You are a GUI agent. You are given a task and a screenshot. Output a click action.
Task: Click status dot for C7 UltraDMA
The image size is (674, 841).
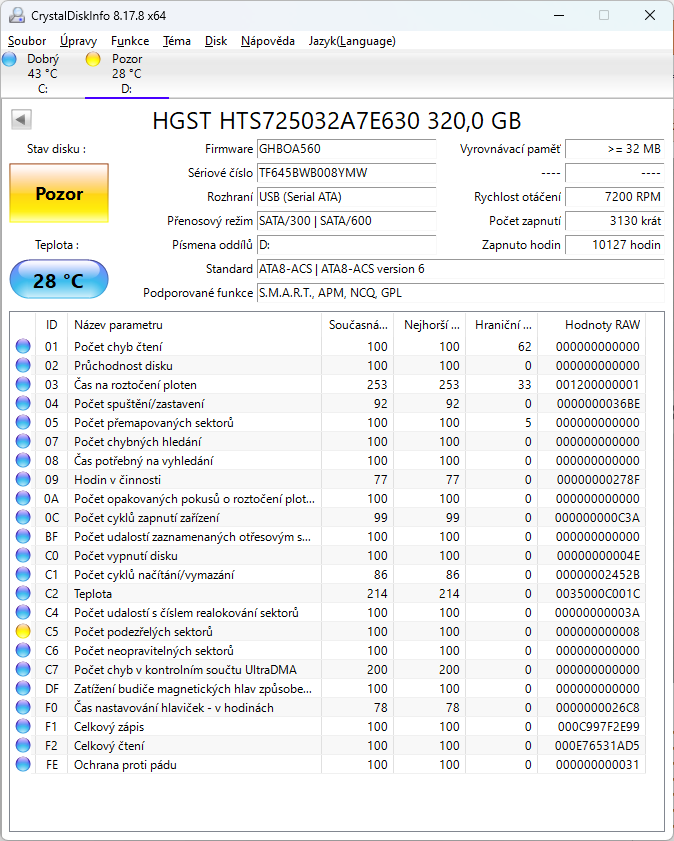pyautogui.click(x=23, y=669)
